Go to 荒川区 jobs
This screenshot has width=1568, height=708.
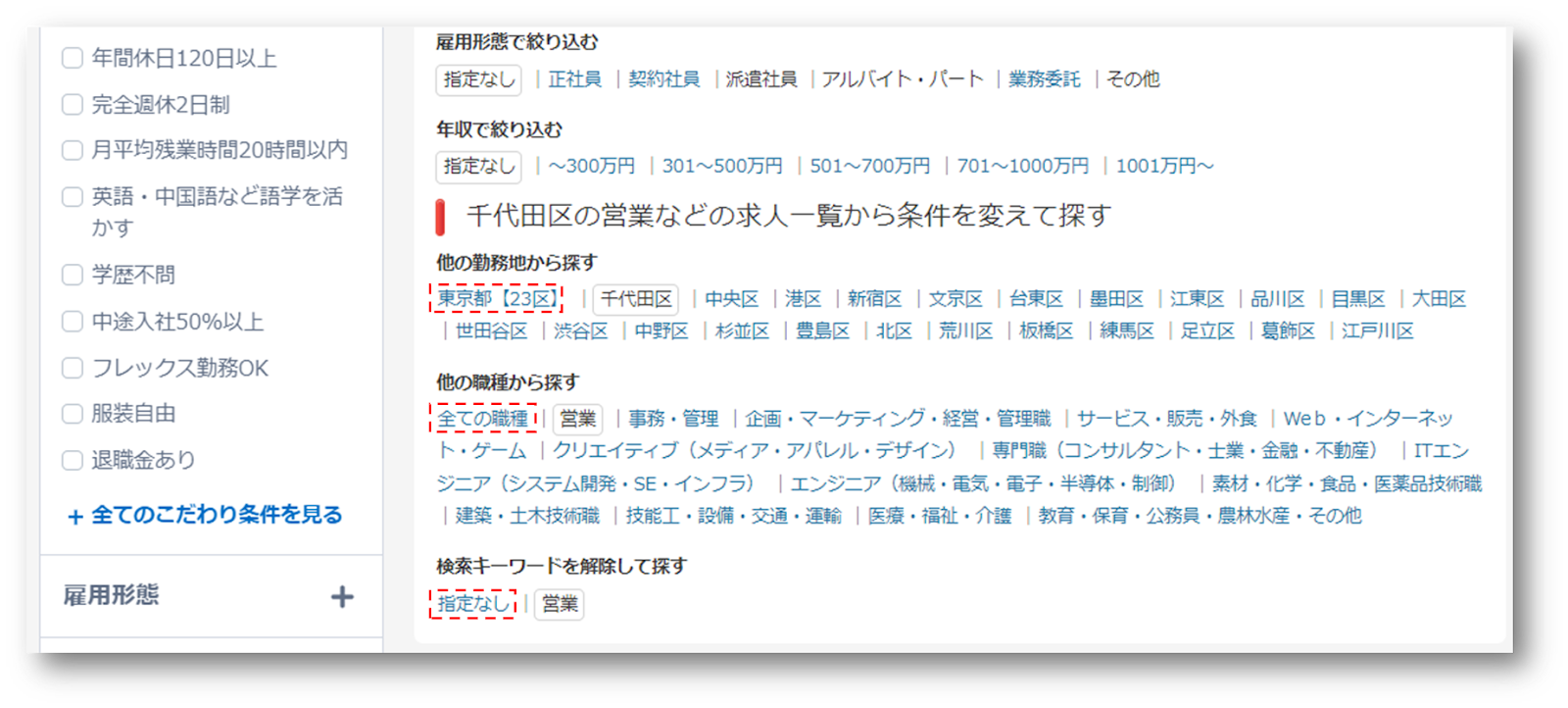coord(965,331)
